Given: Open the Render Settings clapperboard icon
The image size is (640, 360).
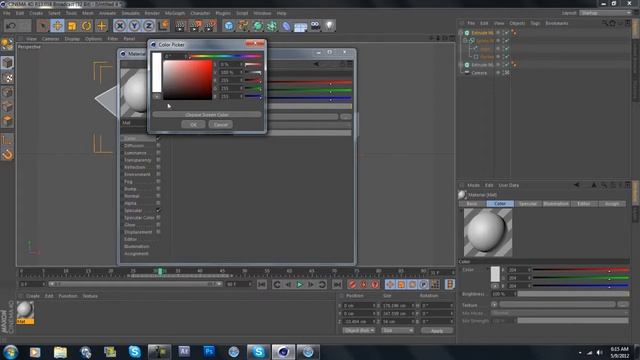Looking at the screenshot, I should pos(210,26).
